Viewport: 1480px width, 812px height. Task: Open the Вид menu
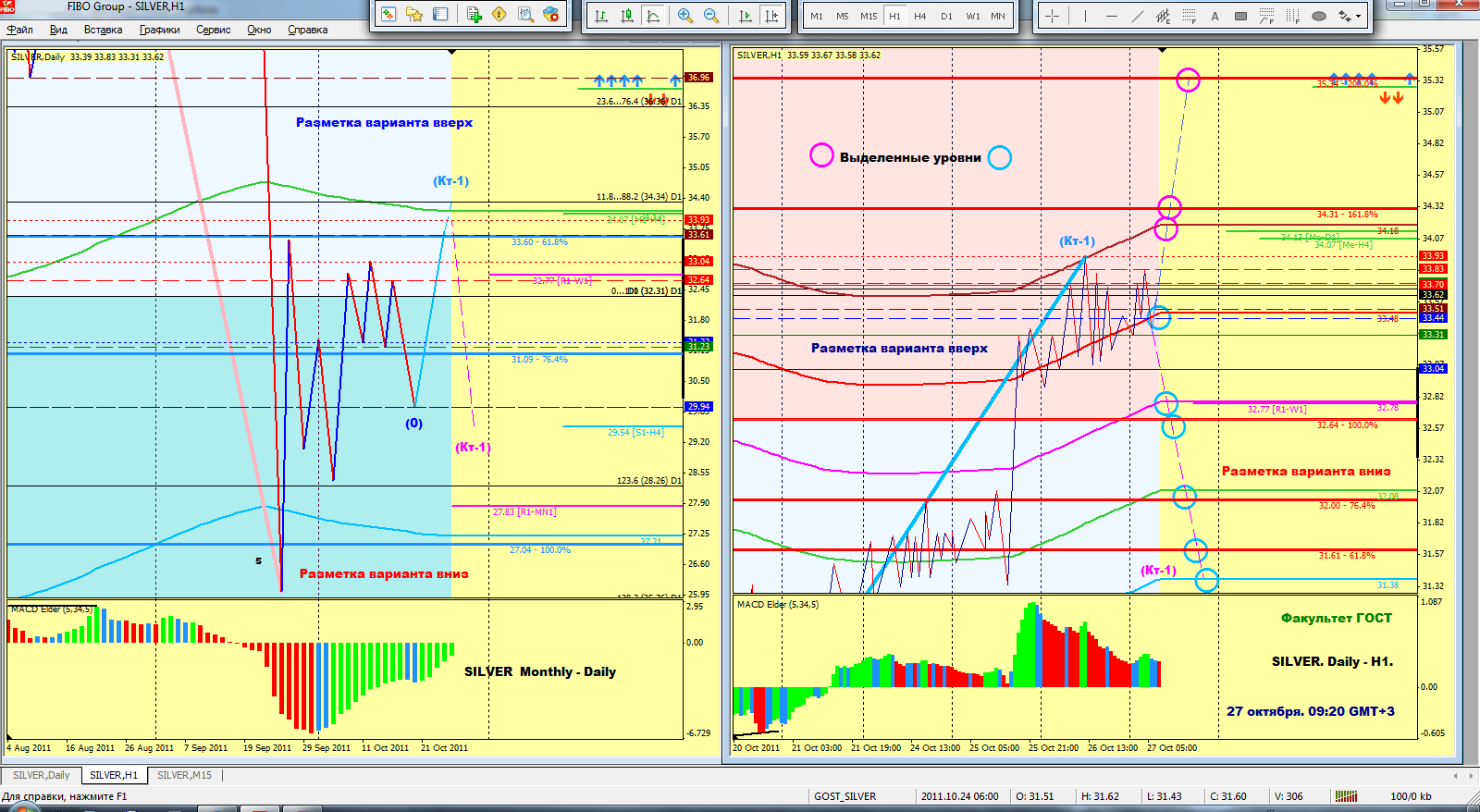tap(58, 30)
